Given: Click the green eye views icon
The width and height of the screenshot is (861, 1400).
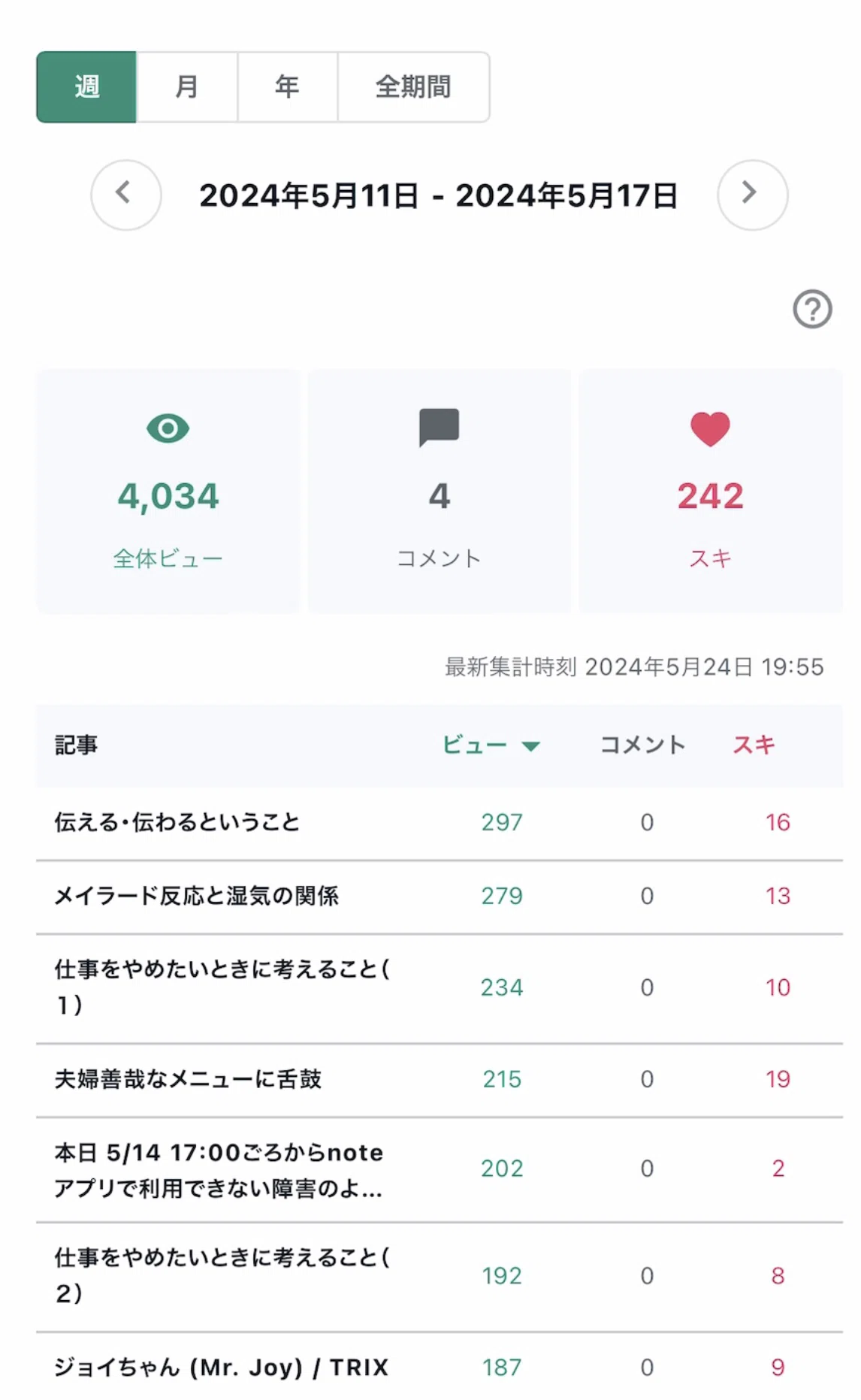Looking at the screenshot, I should point(168,428).
